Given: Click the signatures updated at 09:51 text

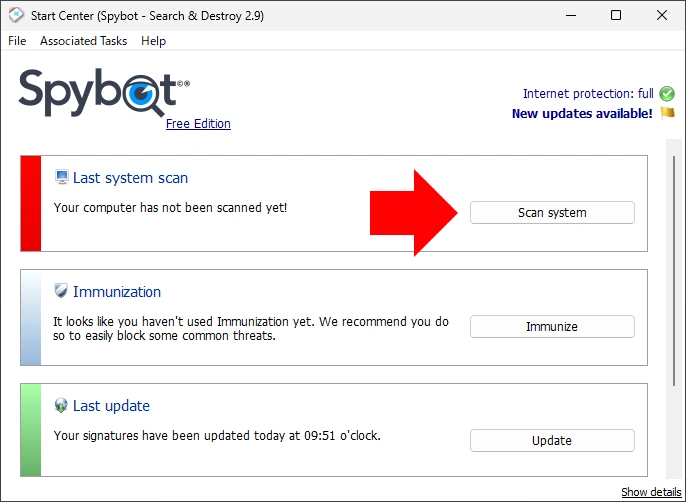Looking at the screenshot, I should coord(217,435).
